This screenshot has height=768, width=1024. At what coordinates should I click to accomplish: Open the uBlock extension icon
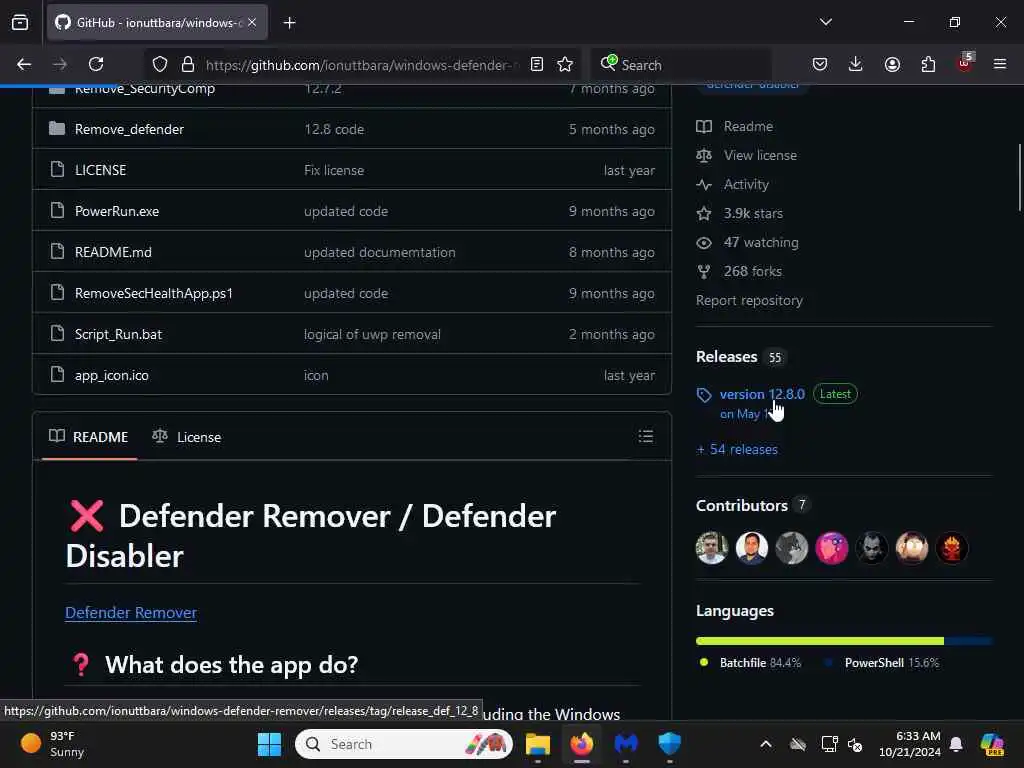[x=965, y=63]
